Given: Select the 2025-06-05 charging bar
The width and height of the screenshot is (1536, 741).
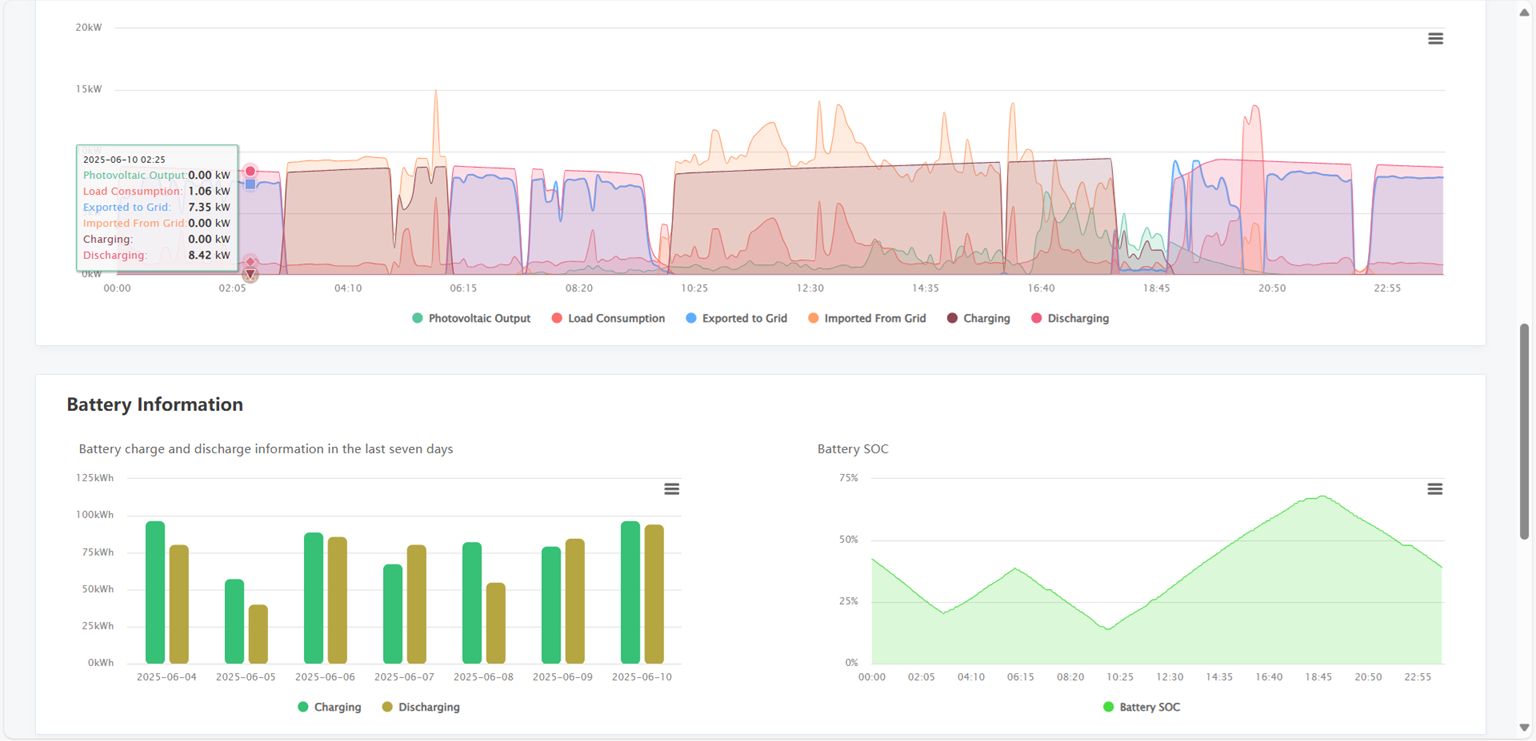Looking at the screenshot, I should [234, 621].
